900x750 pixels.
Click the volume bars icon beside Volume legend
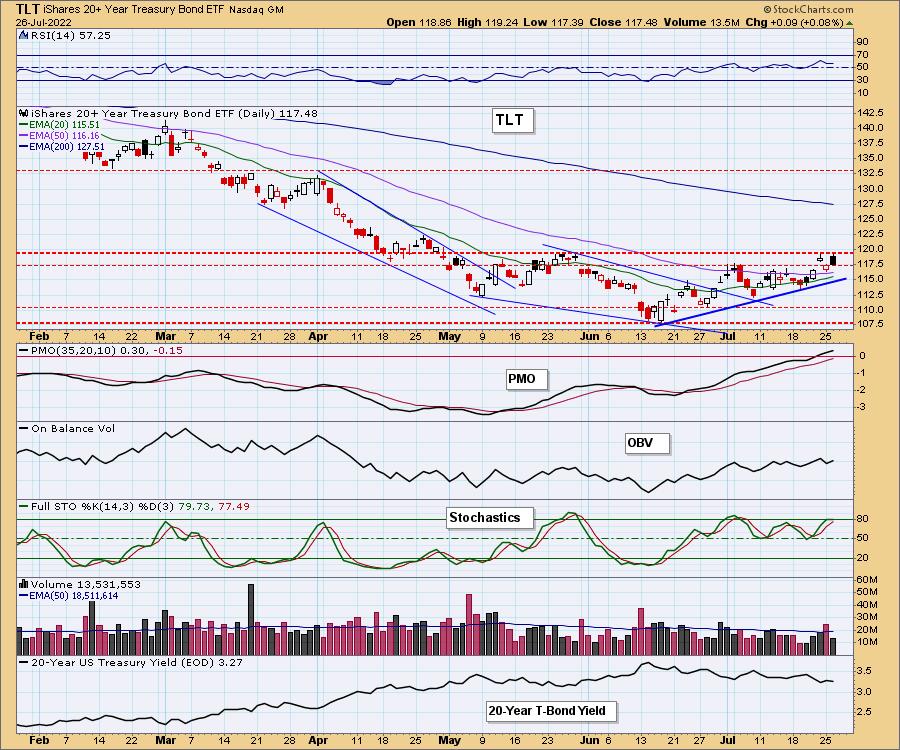point(24,584)
